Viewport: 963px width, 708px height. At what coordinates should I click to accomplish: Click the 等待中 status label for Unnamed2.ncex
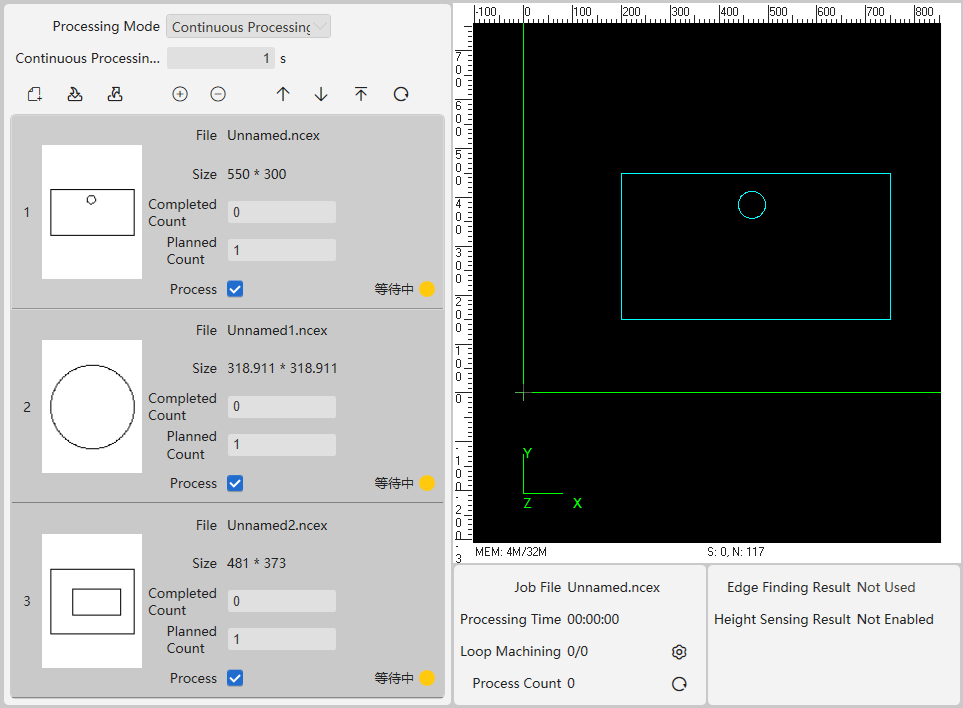[x=394, y=678]
